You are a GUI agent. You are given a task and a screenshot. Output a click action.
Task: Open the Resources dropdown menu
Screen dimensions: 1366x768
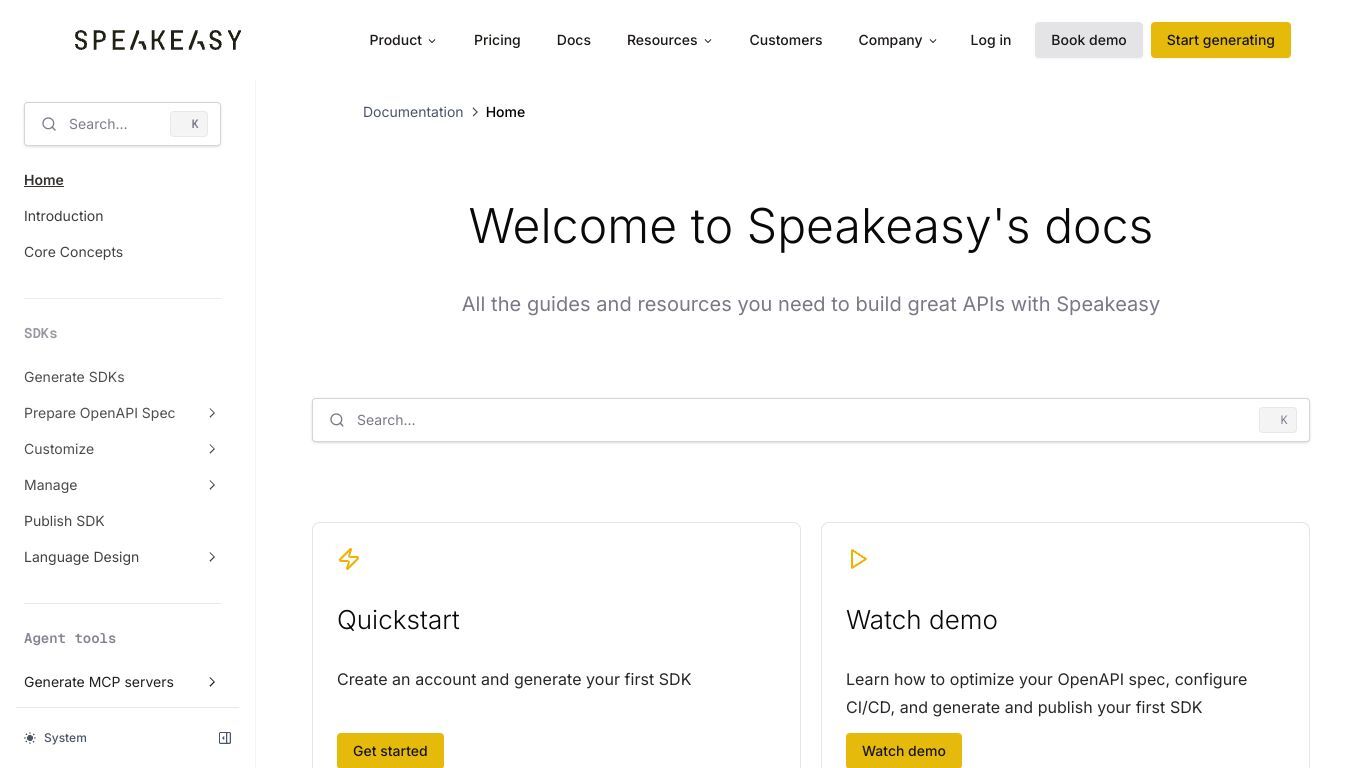pos(669,40)
